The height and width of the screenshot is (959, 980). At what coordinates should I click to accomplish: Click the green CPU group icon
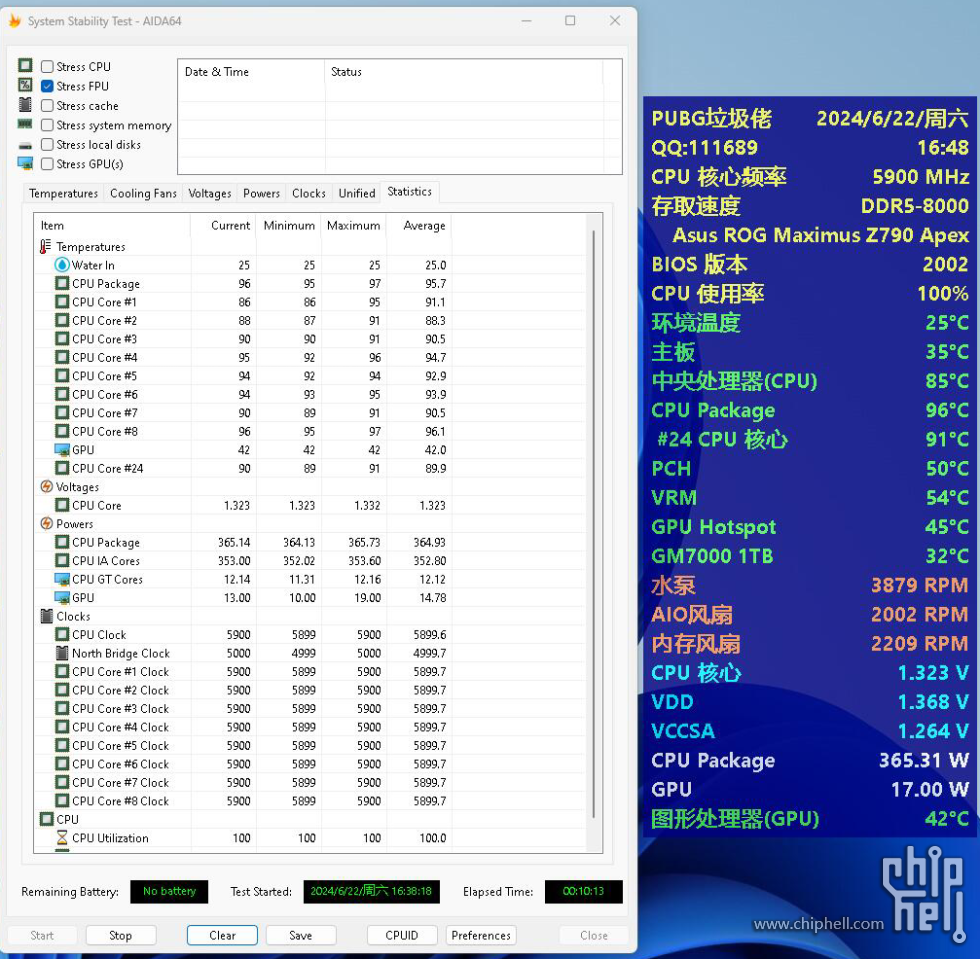point(46,819)
